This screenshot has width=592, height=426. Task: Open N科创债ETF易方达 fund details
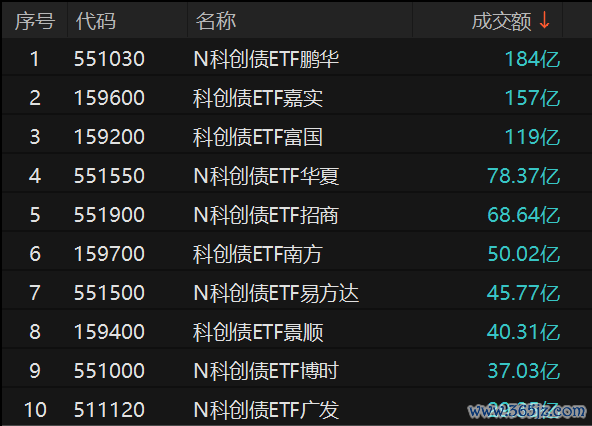pos(276,293)
